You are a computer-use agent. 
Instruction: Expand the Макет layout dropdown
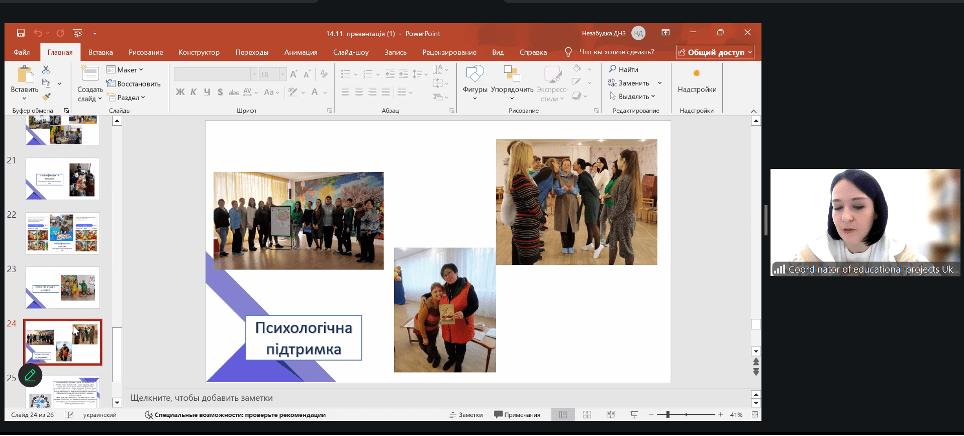(x=126, y=70)
